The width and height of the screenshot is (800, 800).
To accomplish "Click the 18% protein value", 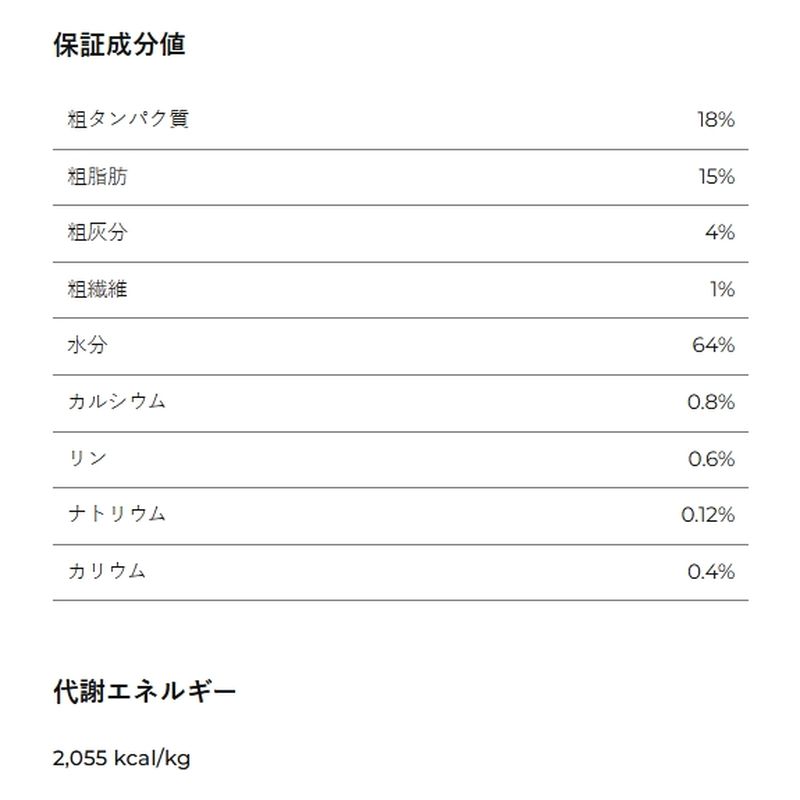I will (x=716, y=120).
